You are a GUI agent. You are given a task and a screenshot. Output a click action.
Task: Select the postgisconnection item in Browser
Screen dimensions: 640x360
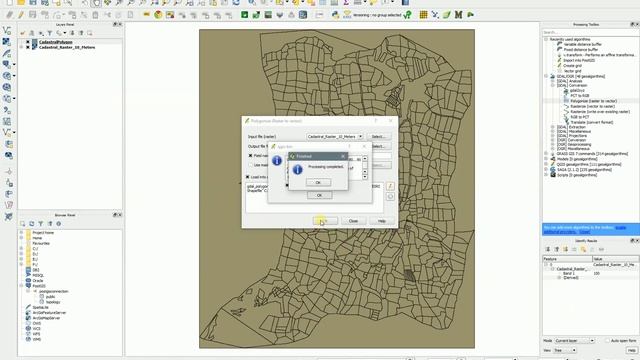(x=53, y=291)
